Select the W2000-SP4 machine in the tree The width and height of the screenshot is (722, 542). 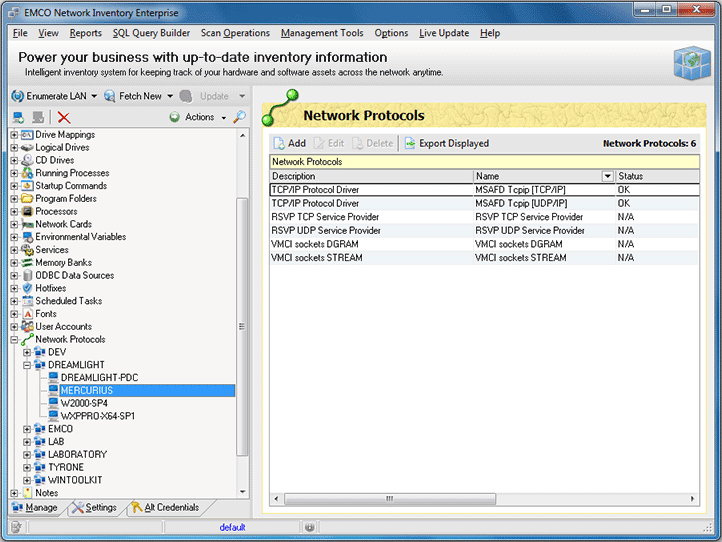[x=84, y=403]
